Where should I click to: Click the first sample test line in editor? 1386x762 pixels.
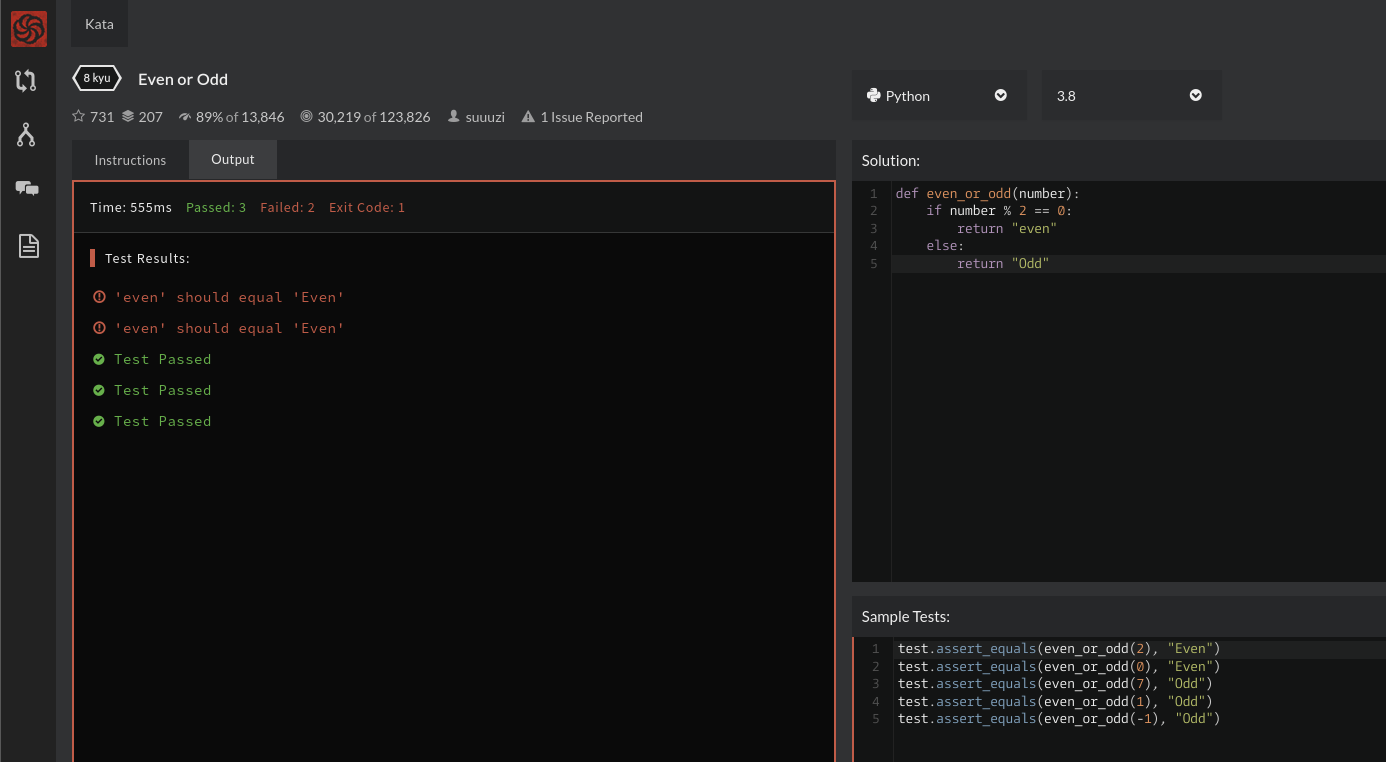click(x=1058, y=649)
